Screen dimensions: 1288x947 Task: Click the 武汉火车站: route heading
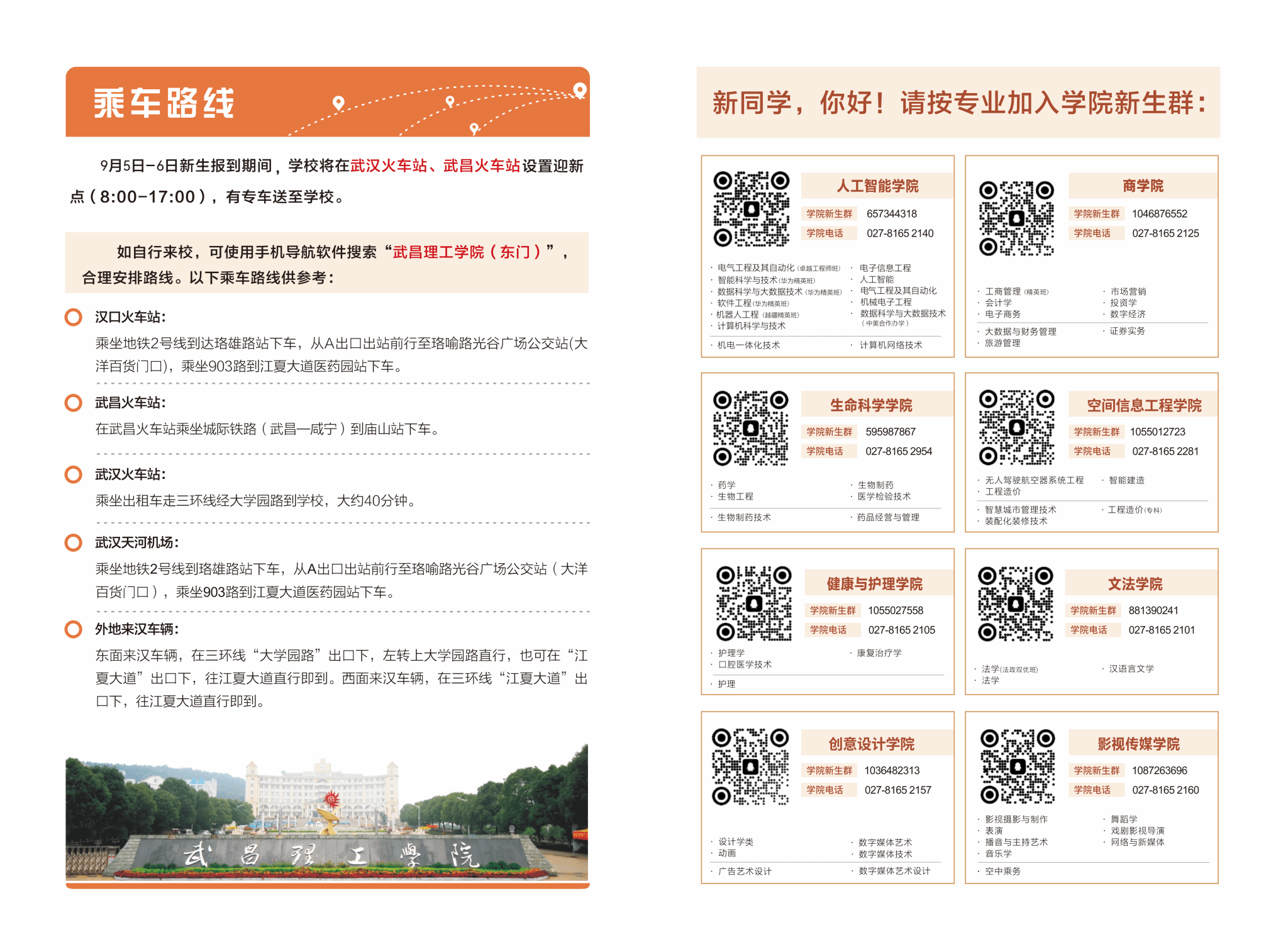pyautogui.click(x=130, y=474)
